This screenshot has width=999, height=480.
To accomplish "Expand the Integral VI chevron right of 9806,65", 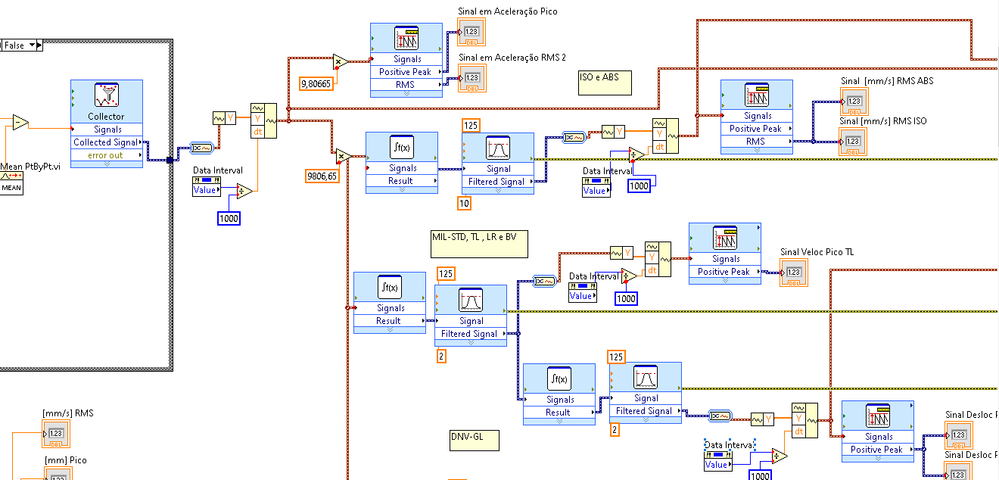I will (x=401, y=189).
